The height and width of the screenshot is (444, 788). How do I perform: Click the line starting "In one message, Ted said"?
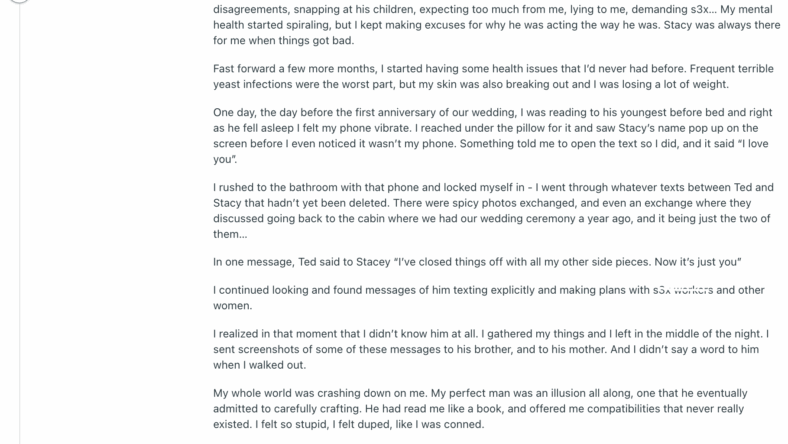tap(477, 262)
